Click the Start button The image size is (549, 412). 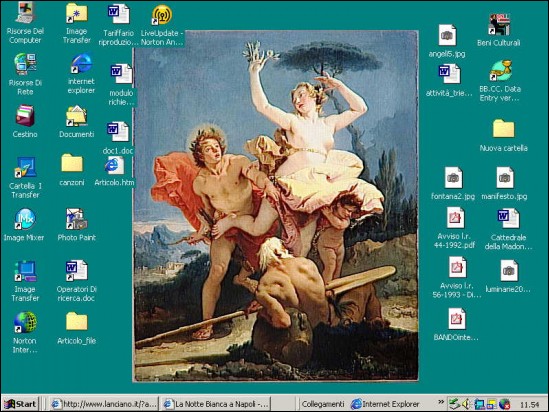[x=20, y=404]
